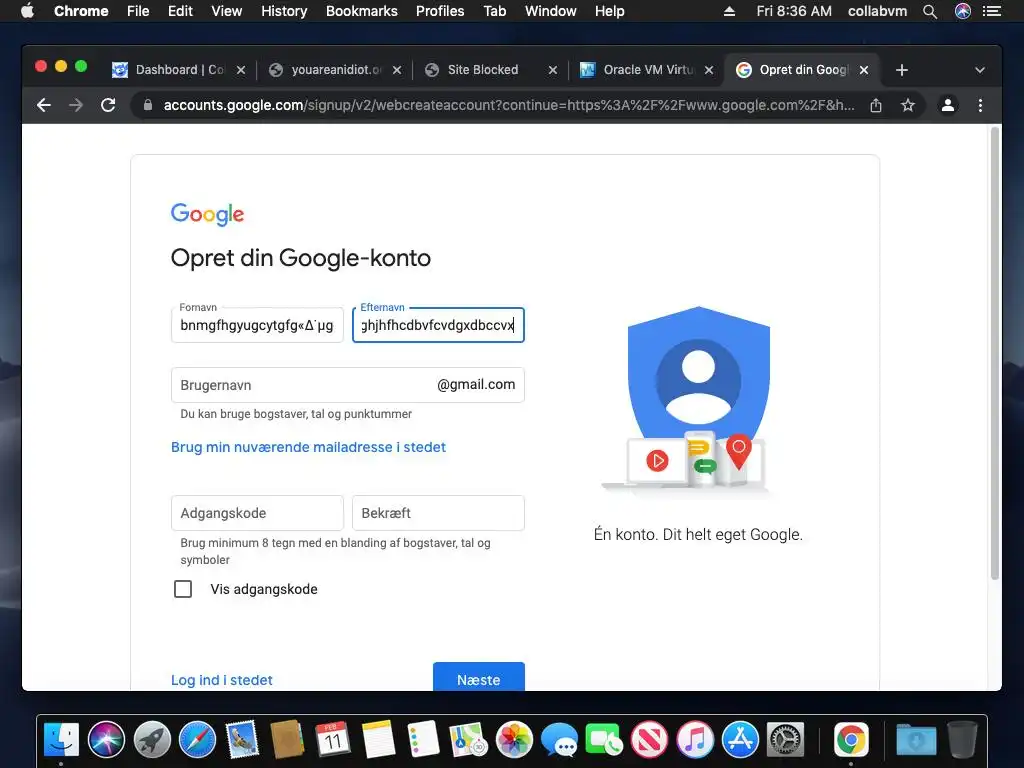Open the Window menu
1024x768 pixels.
551,11
